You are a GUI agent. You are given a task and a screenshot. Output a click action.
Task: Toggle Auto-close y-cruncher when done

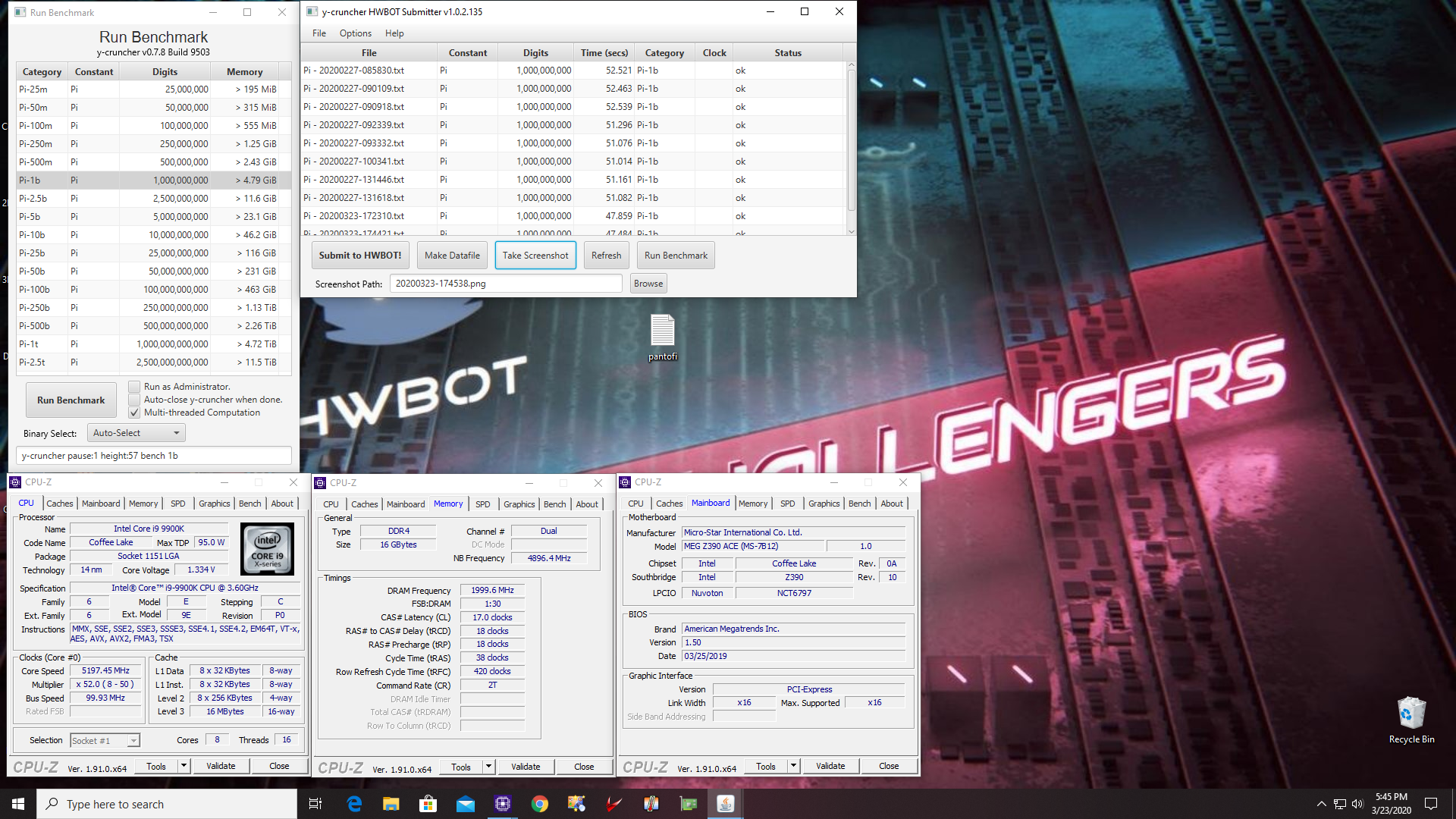point(134,400)
